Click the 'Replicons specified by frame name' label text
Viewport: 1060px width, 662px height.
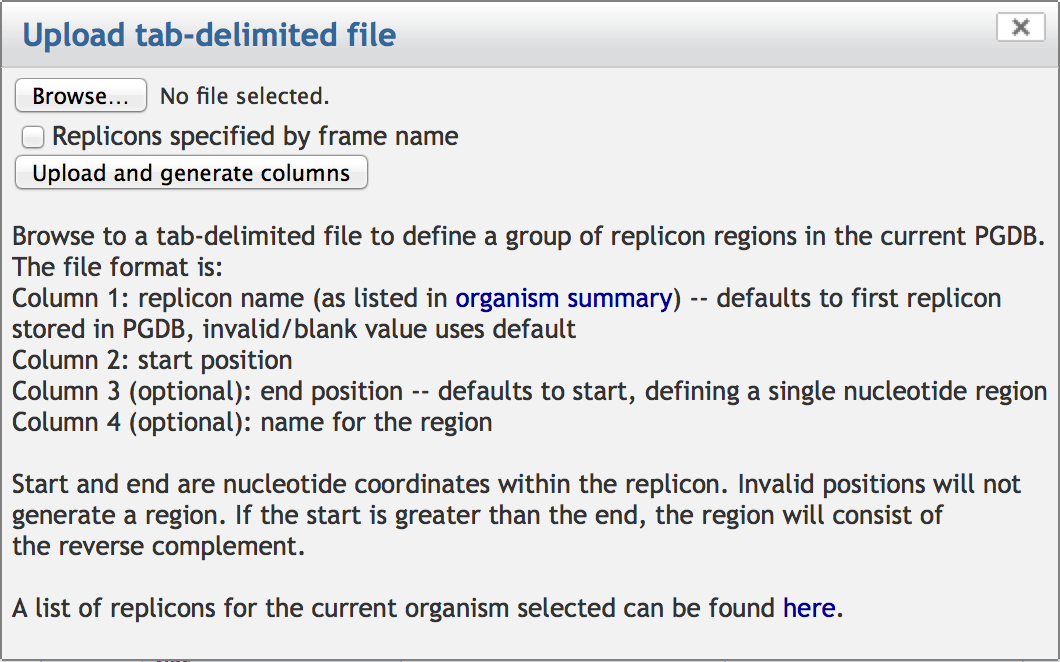pos(255,137)
